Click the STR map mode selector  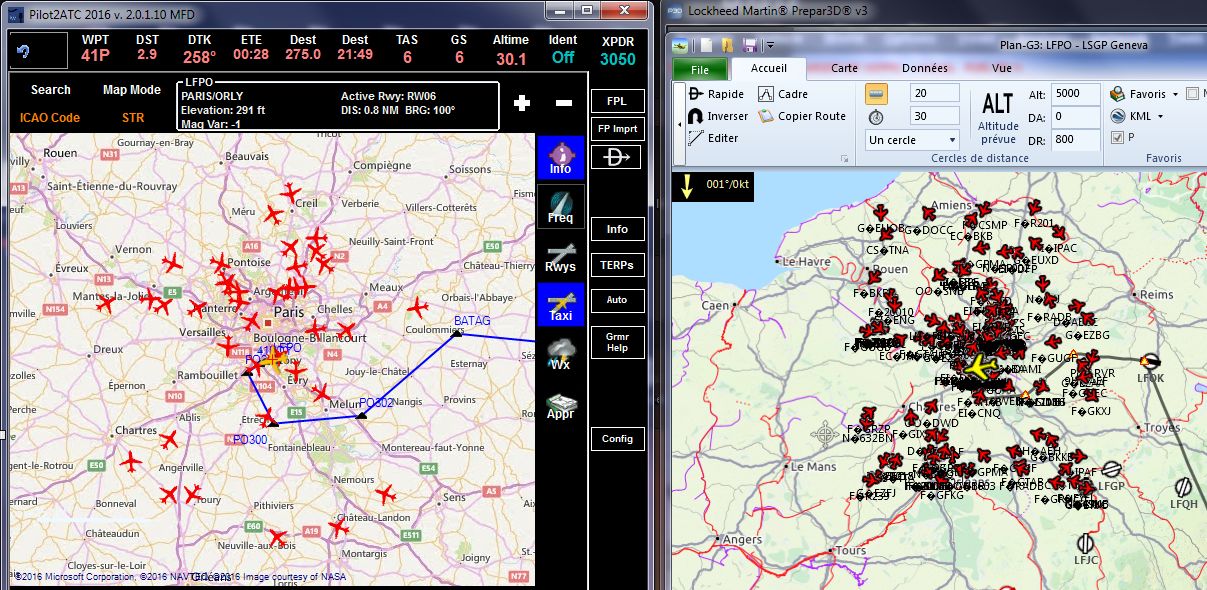(x=133, y=117)
